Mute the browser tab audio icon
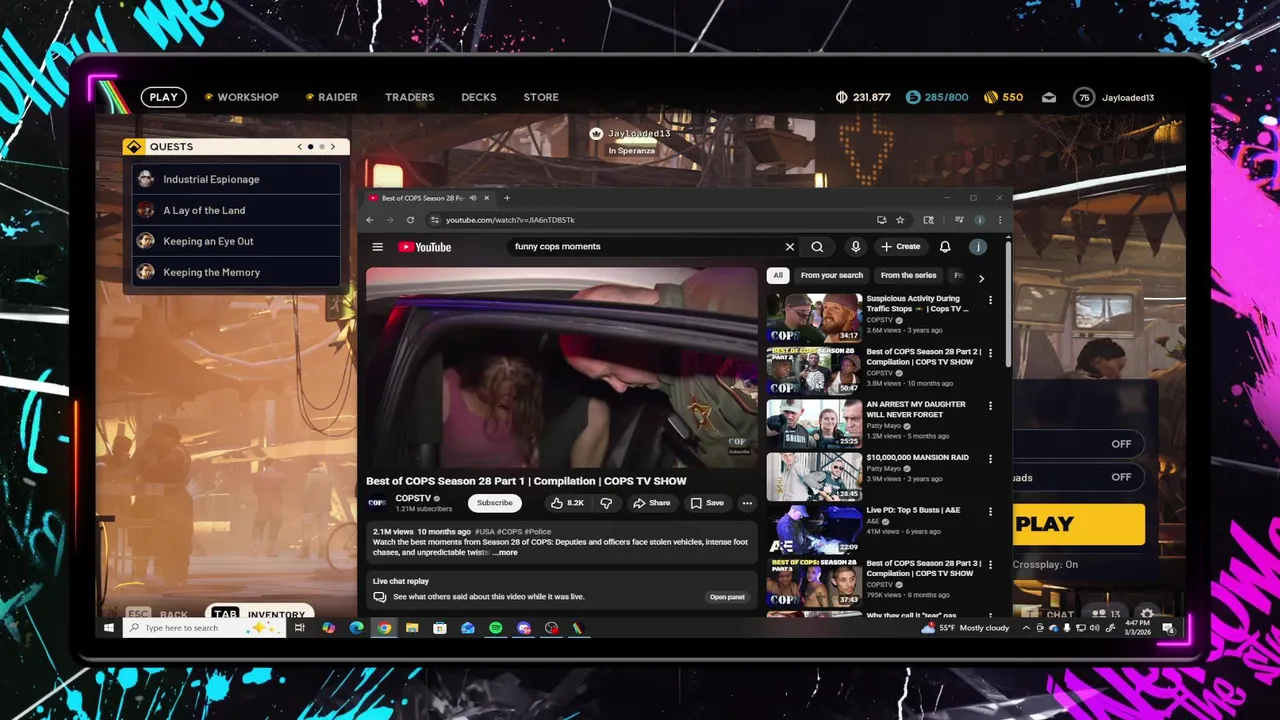 473,198
